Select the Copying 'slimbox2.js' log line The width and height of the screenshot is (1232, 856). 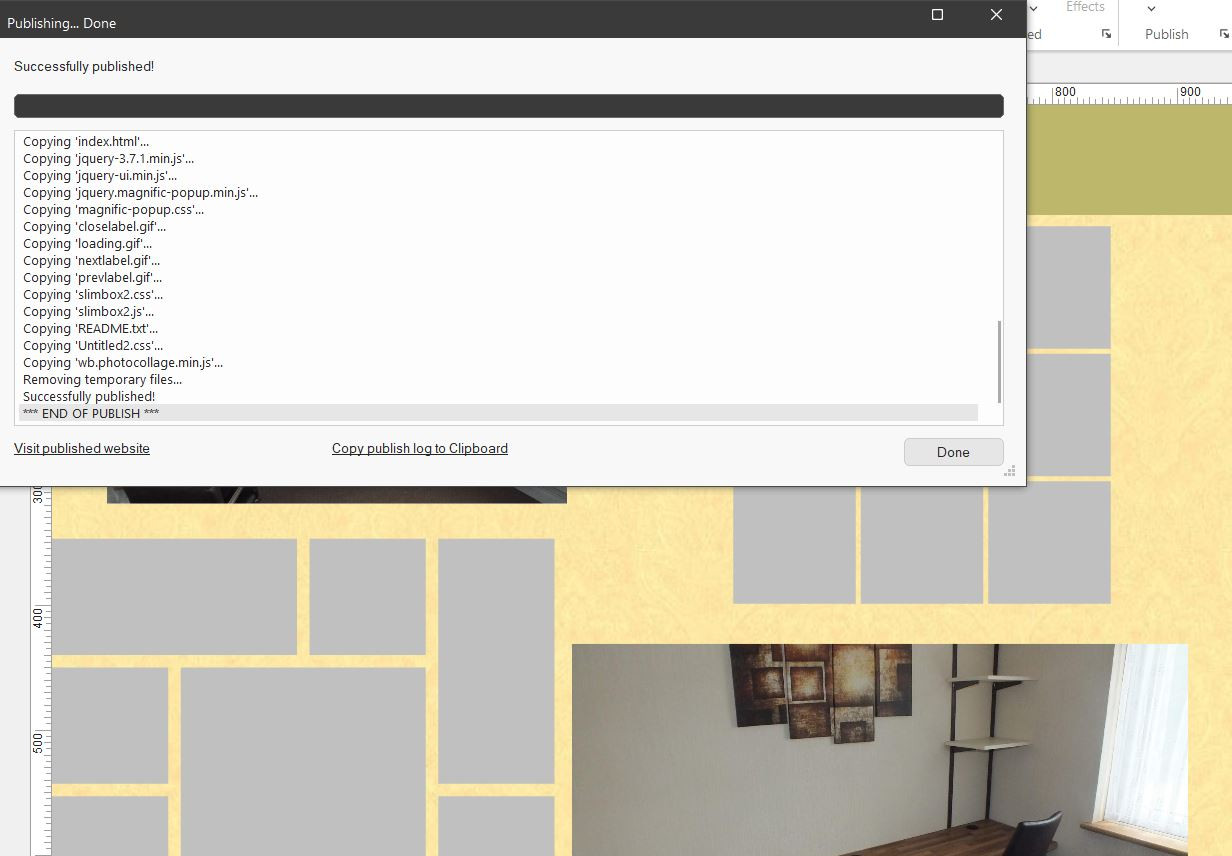(498, 311)
